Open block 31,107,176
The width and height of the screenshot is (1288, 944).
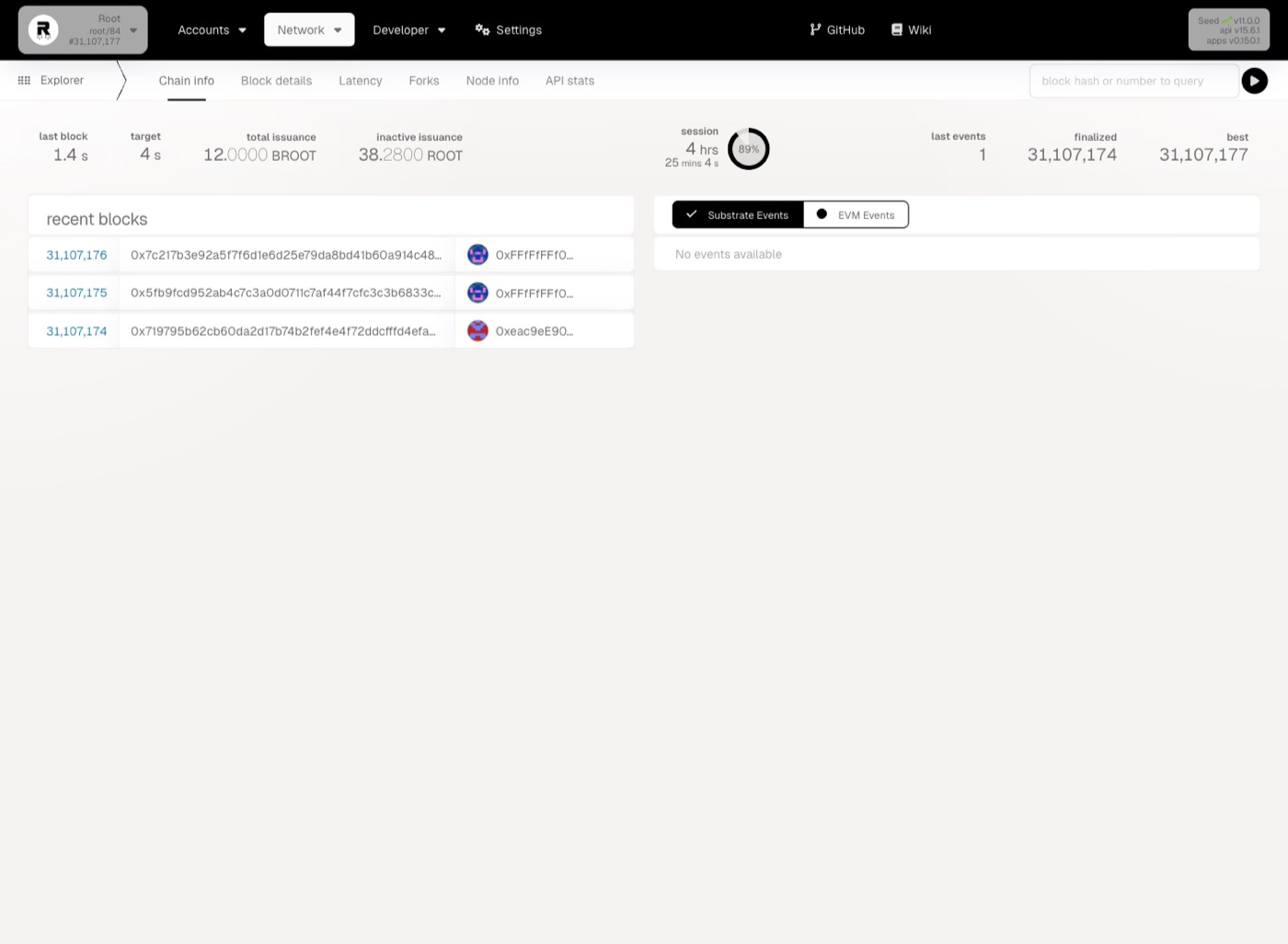point(76,255)
